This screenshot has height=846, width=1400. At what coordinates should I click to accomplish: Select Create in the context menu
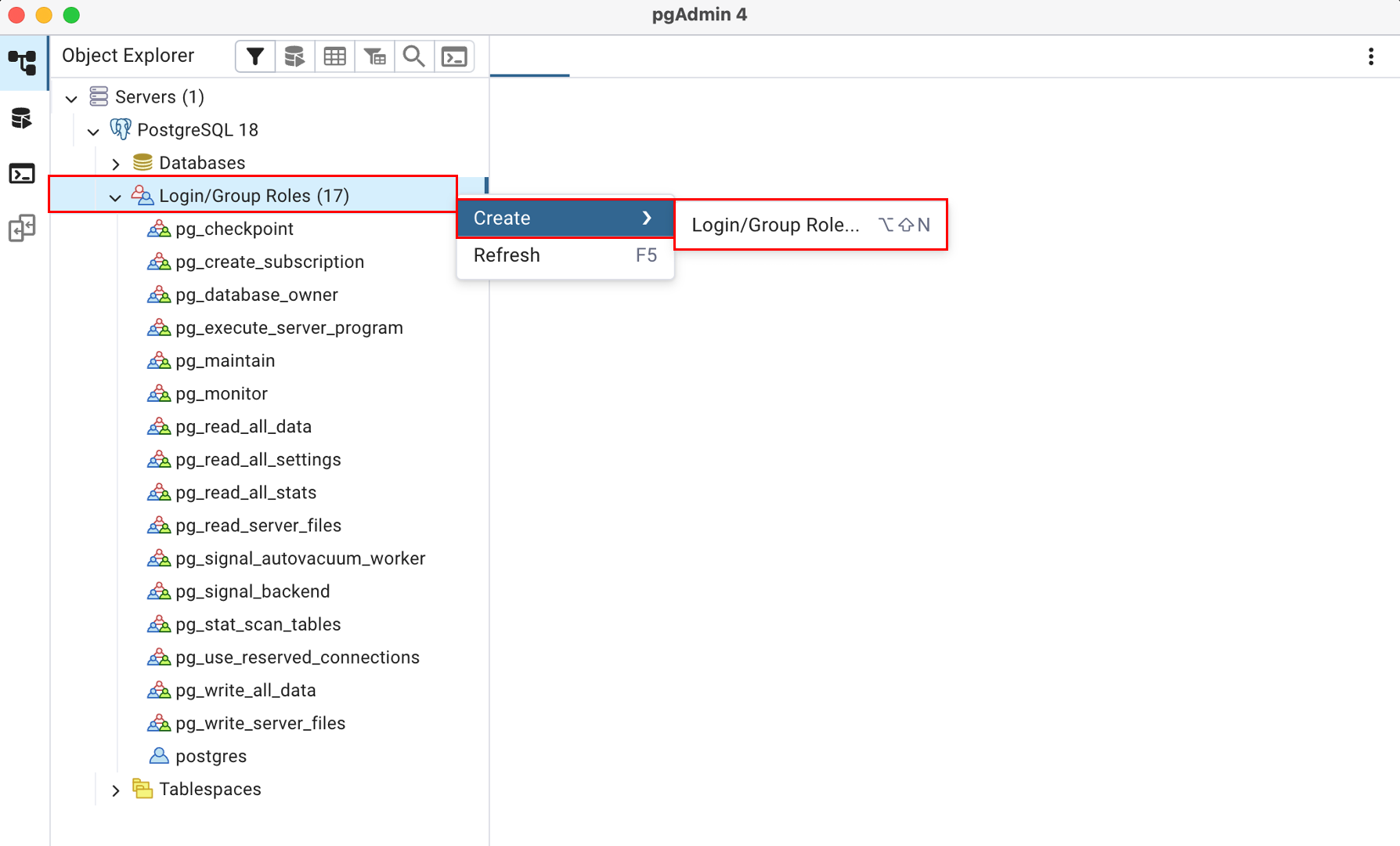point(565,218)
